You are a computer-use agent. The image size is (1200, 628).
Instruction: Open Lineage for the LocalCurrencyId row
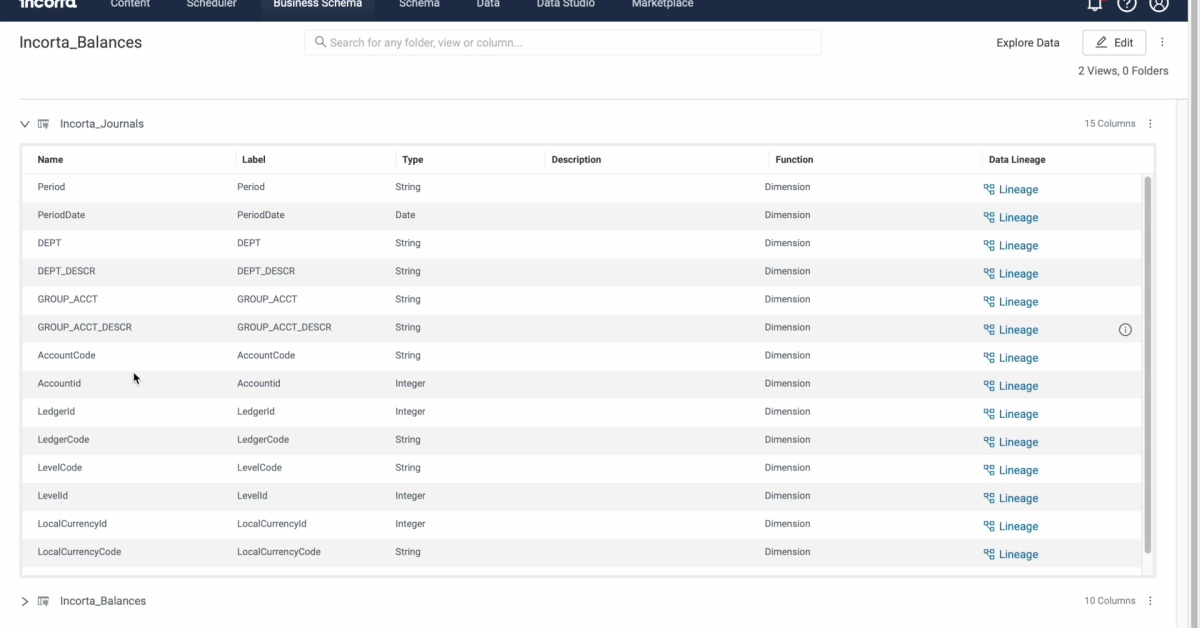(1011, 525)
